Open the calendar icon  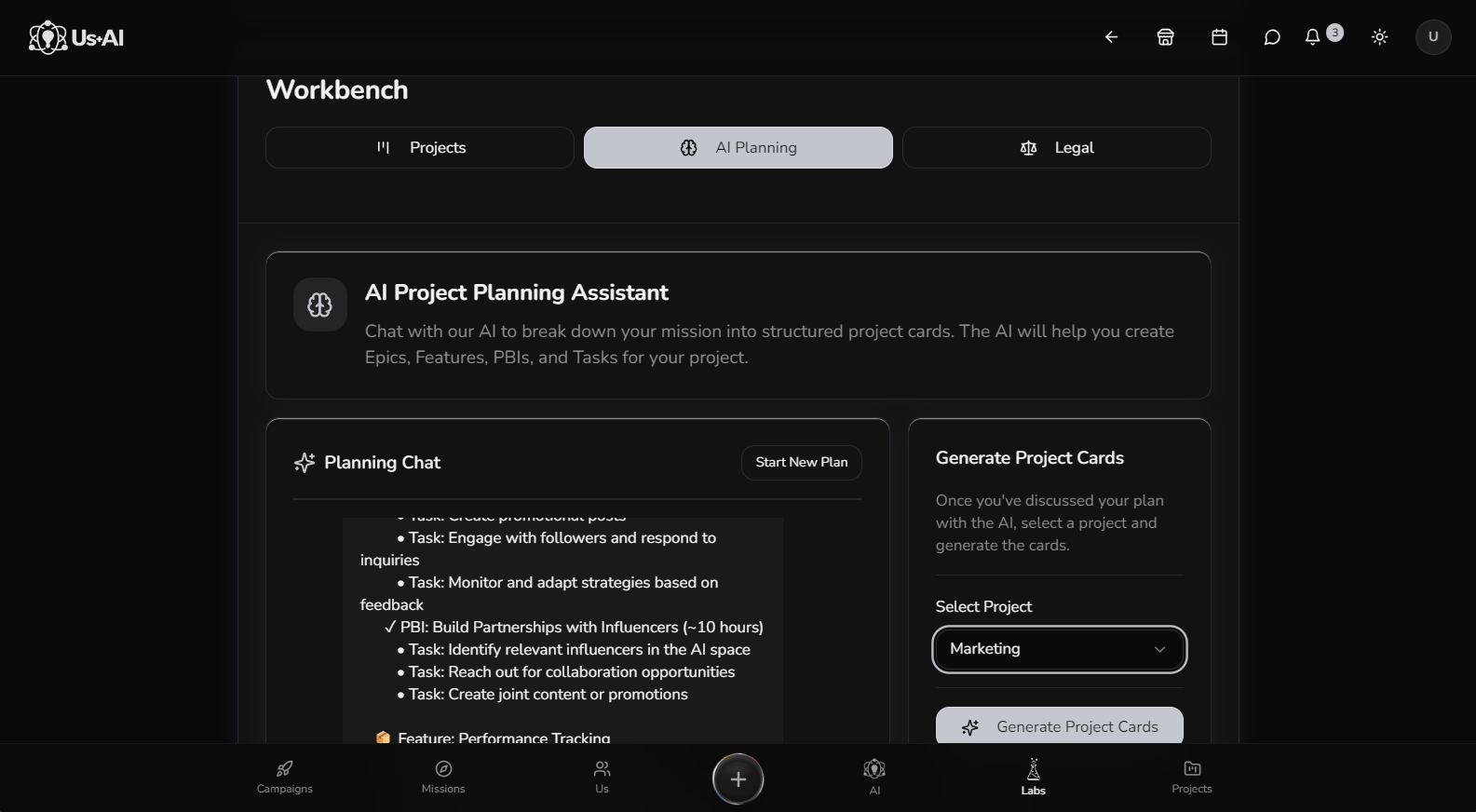click(1219, 37)
